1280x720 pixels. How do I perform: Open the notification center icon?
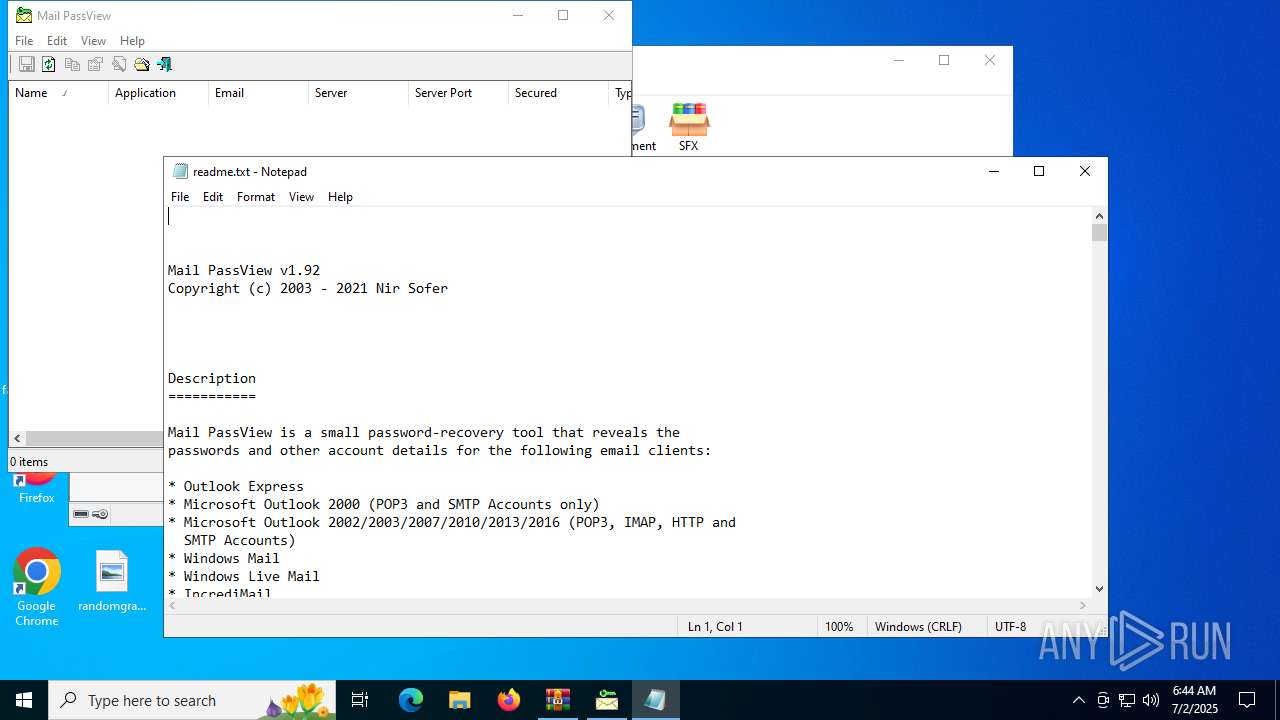pyautogui.click(x=1247, y=700)
